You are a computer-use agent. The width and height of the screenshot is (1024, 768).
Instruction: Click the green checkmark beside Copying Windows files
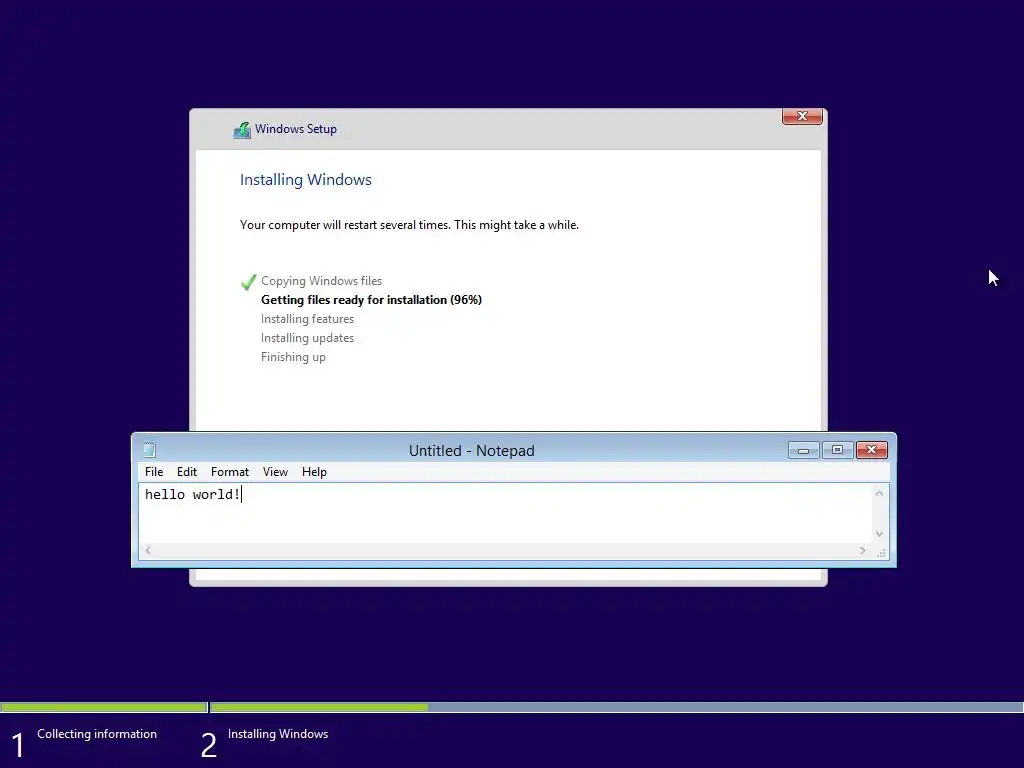tap(248, 281)
